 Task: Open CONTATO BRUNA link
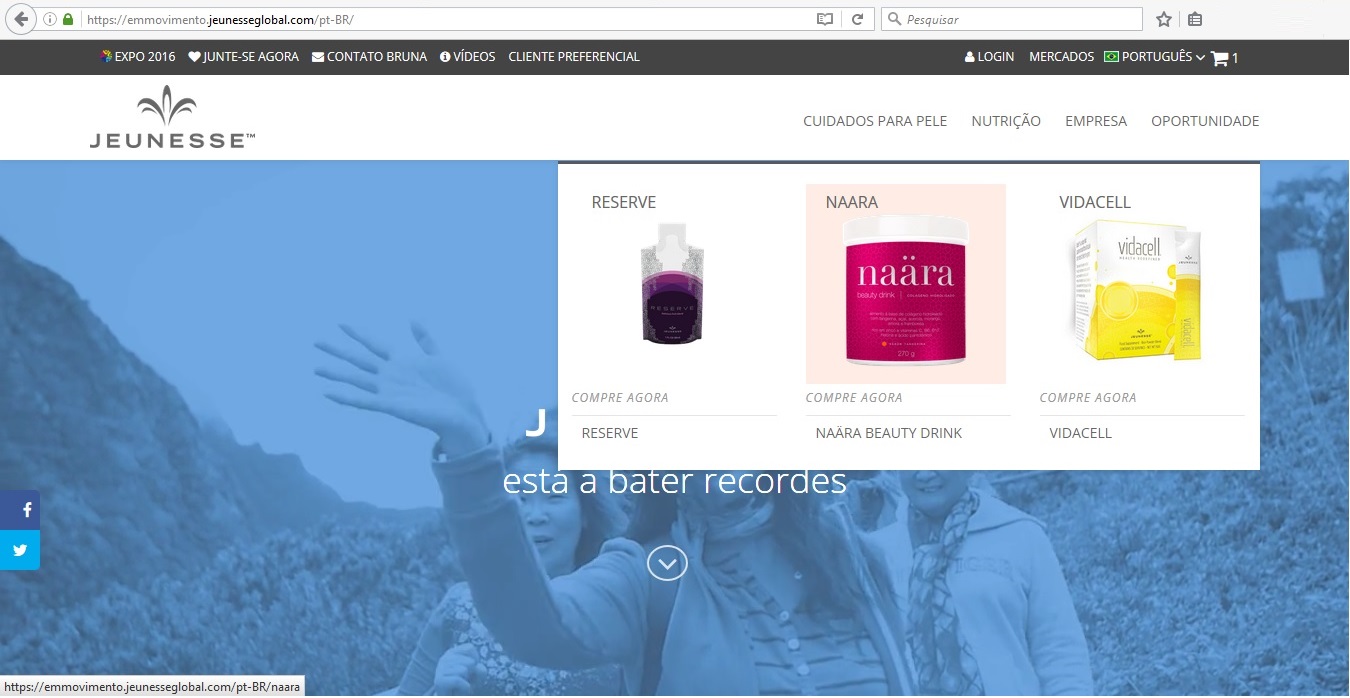click(x=370, y=57)
